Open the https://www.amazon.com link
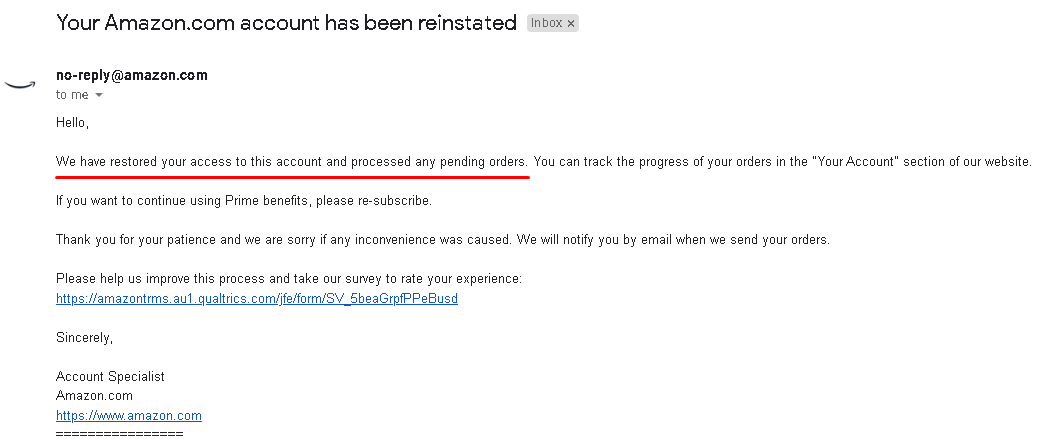Screen dimensions: 1061x446 click(129, 416)
